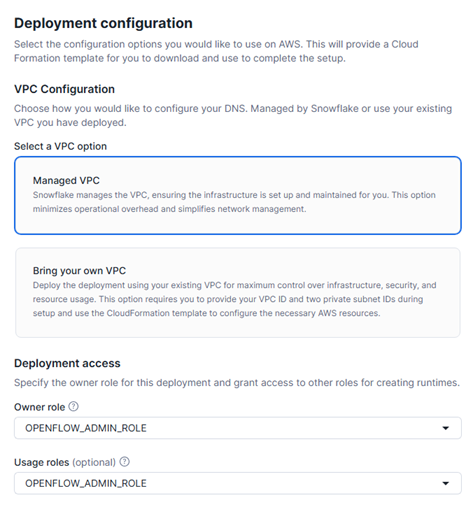
Task: Click the Select a VPC option label
Action: (60, 146)
